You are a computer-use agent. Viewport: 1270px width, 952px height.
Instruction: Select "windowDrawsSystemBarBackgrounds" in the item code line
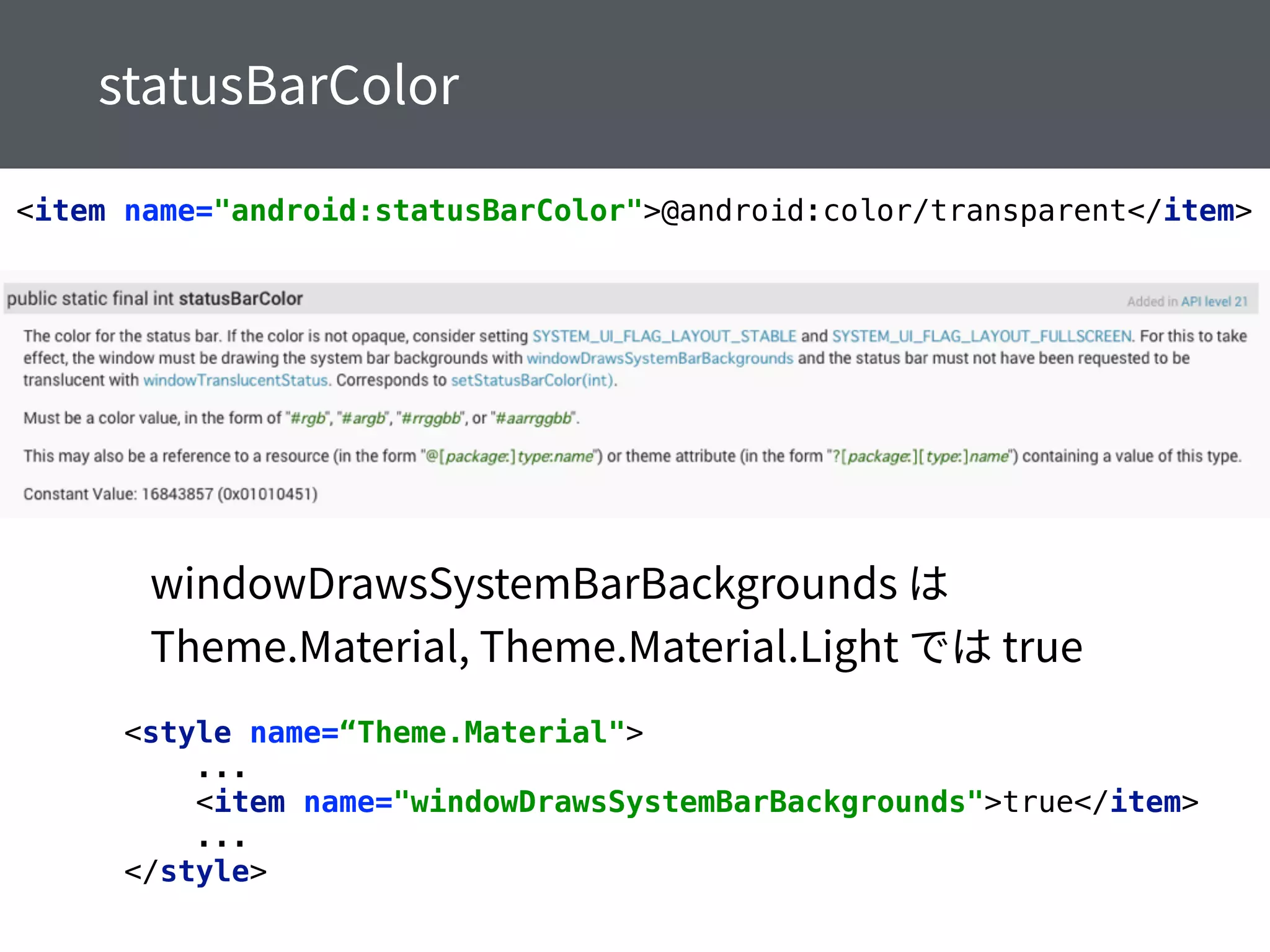pyautogui.click(x=688, y=803)
